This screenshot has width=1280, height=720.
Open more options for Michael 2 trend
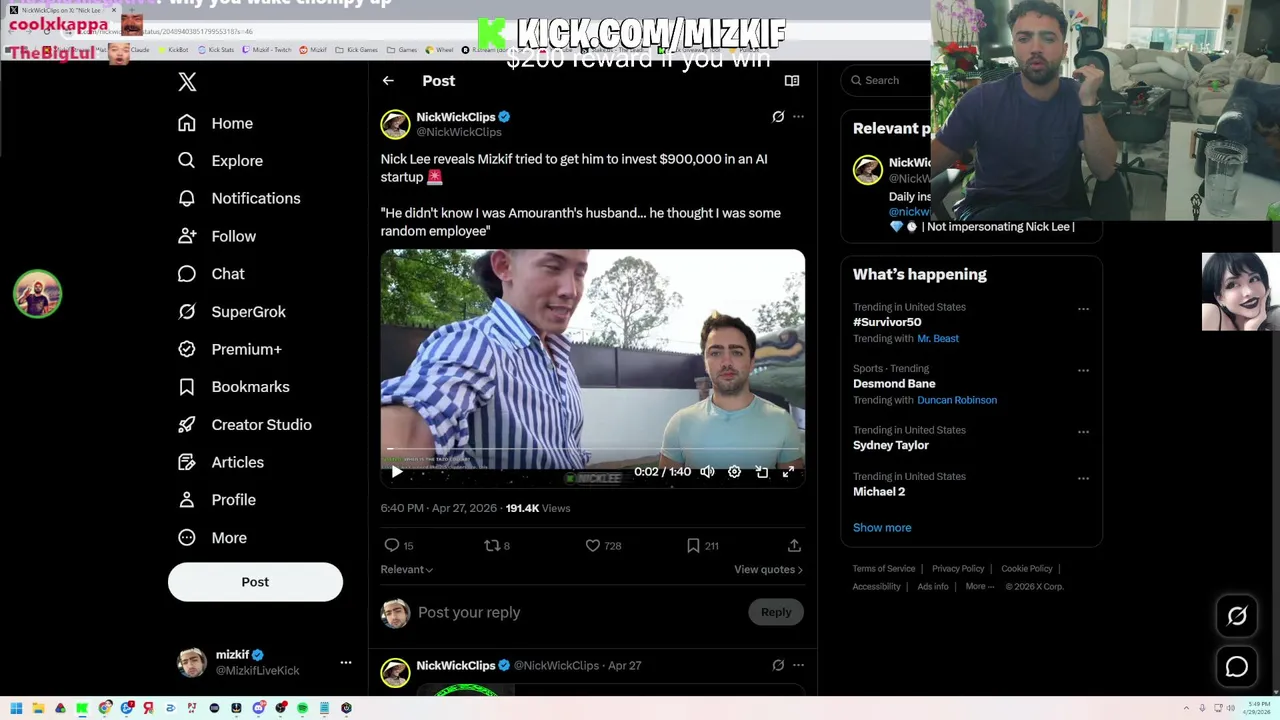point(1083,479)
